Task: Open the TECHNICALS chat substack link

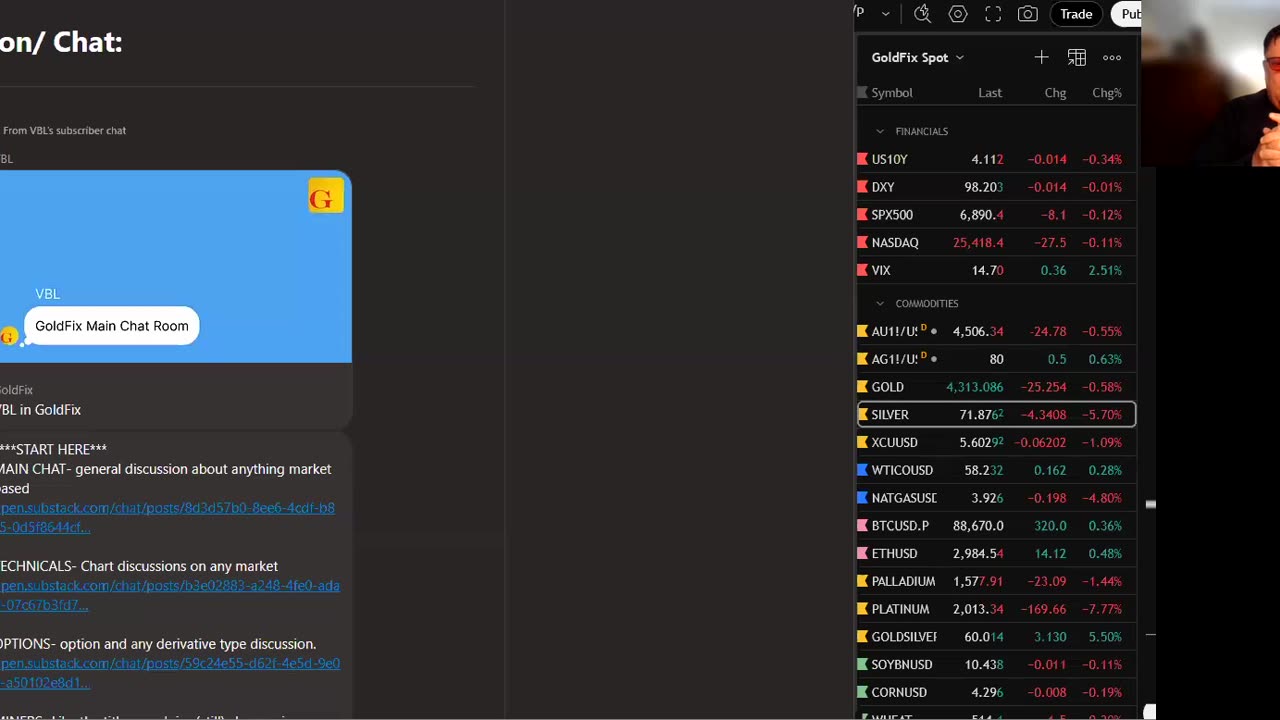Action: pyautogui.click(x=170, y=595)
